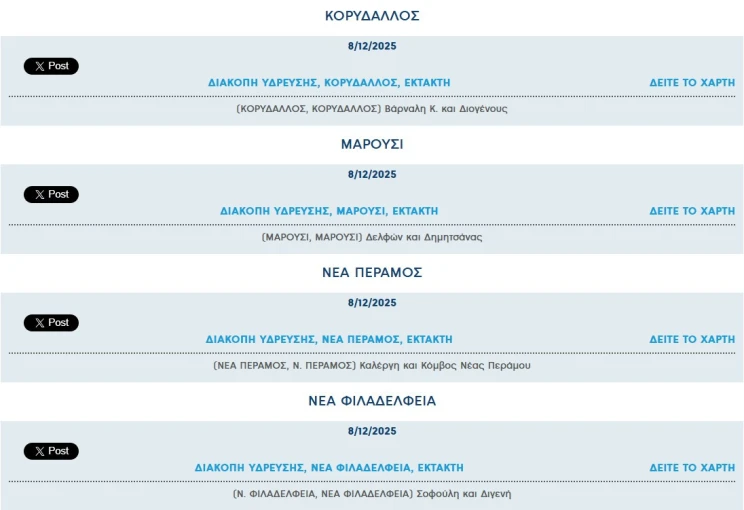Click ΔΙΑΚΟΠΗ ΥΔΡΕΥΣΗΣ, ΝΕΑ ΦΙΛΑΔΕΛΦΕΙΑ, ΕΚΤΑΚΤΗ link
The height and width of the screenshot is (510, 744).
click(329, 467)
